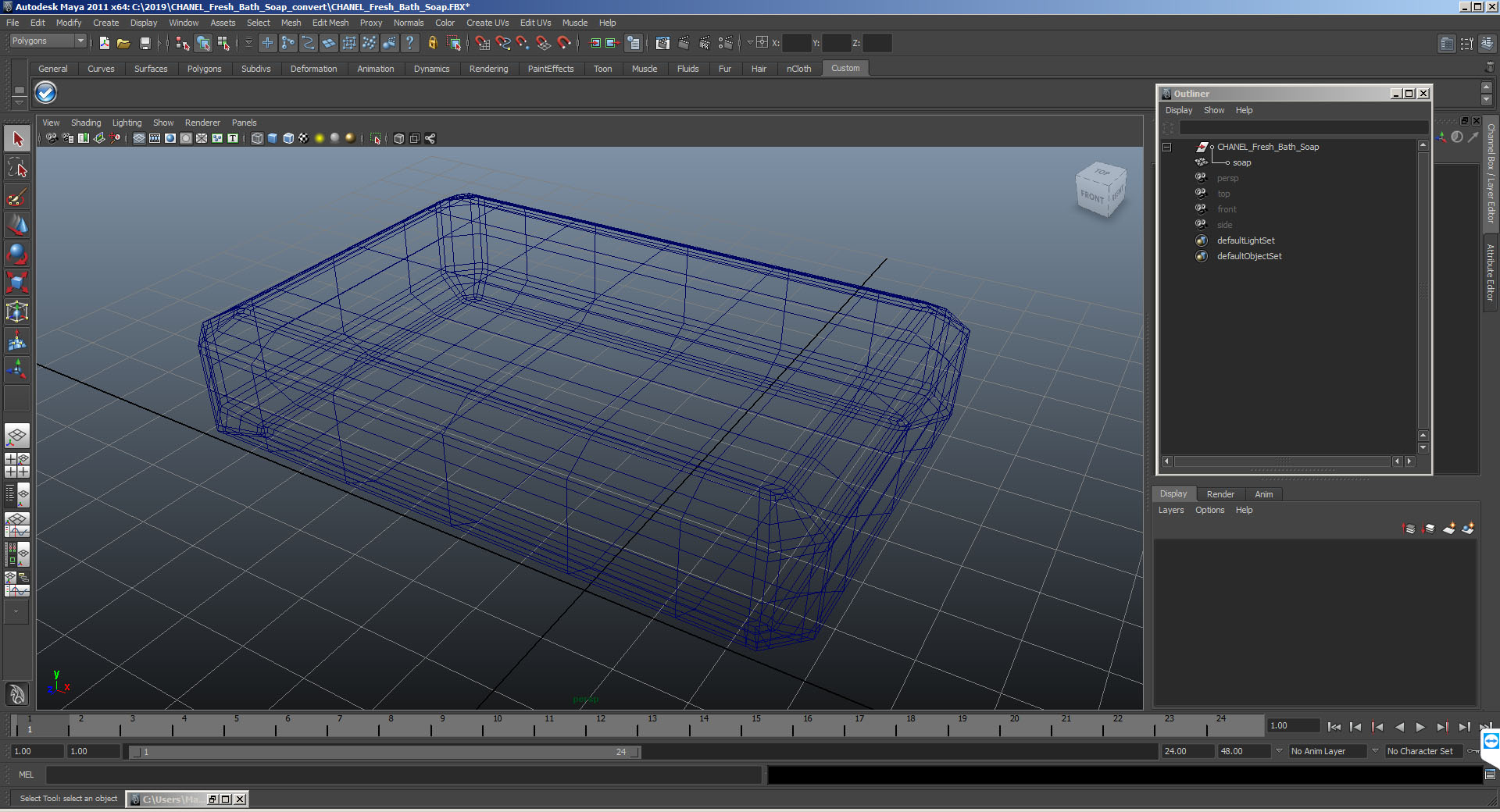The height and width of the screenshot is (812, 1500).
Task: Pick the Scale tool red cube icon
Action: [x=17, y=282]
